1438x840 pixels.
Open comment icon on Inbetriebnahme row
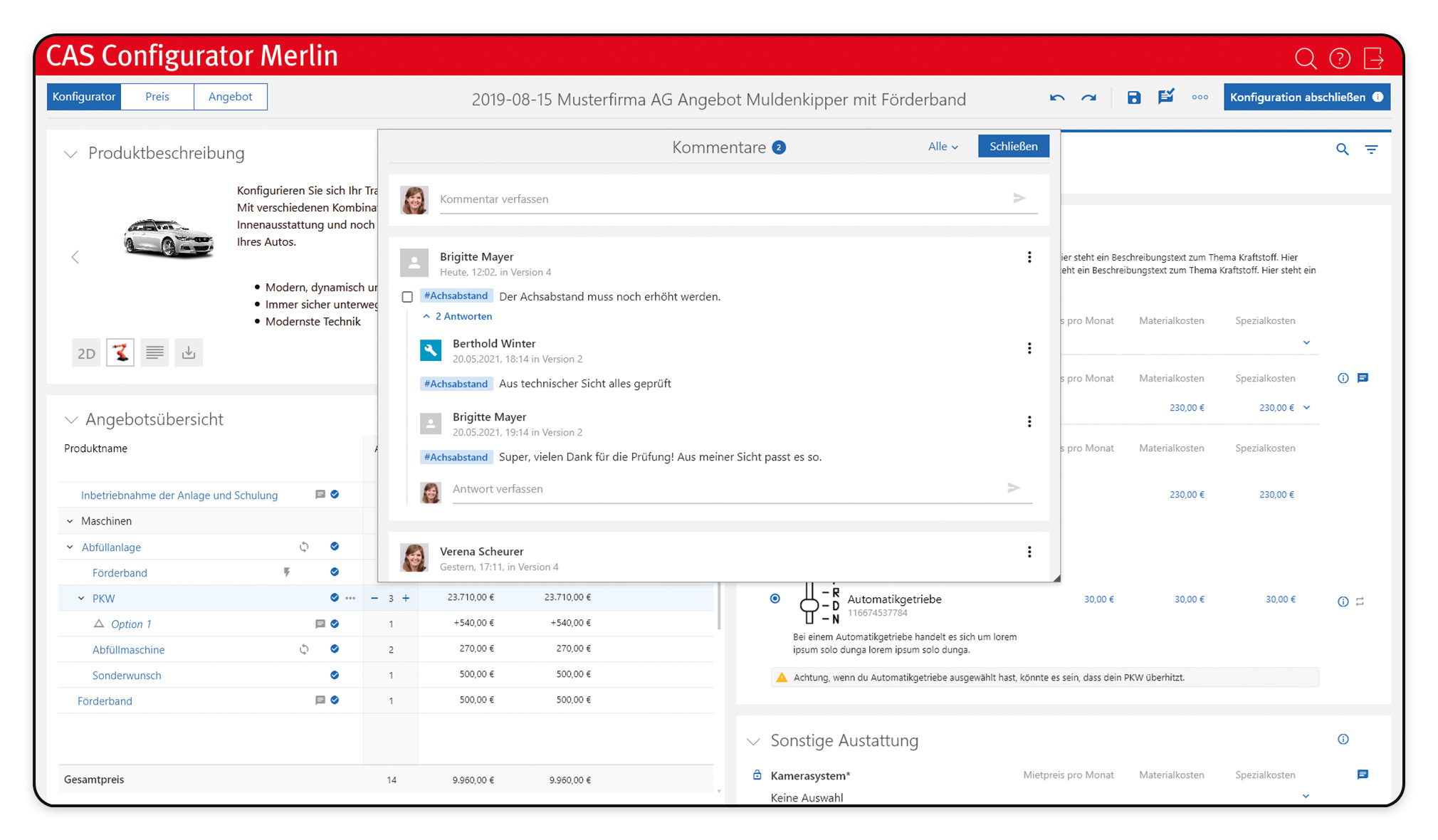[320, 494]
